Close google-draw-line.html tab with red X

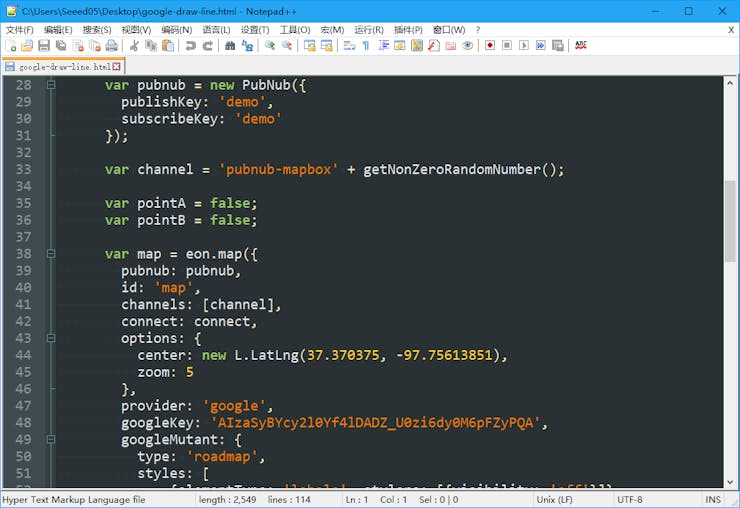[x=116, y=67]
